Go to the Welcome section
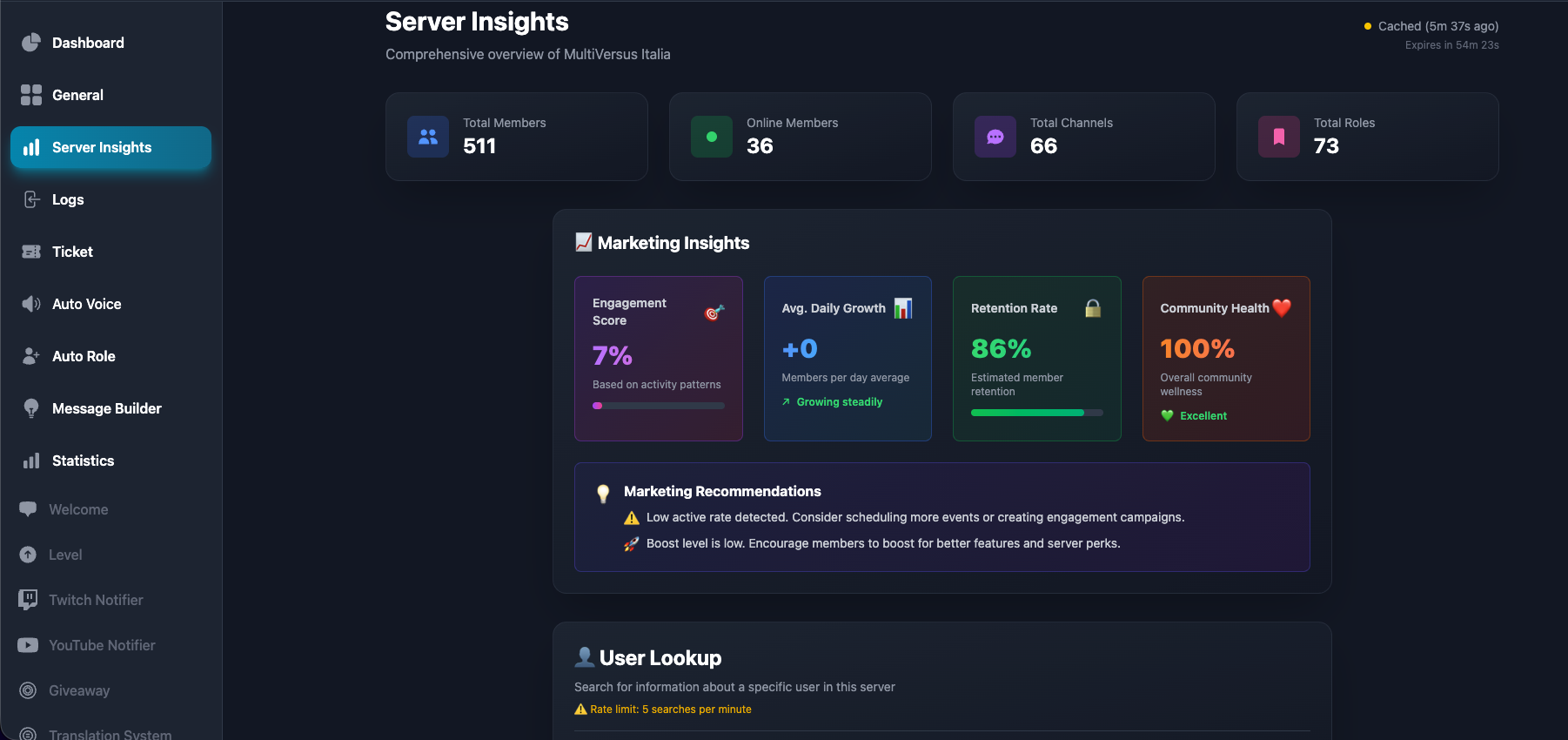Viewport: 1568px width, 740px height. (78, 509)
